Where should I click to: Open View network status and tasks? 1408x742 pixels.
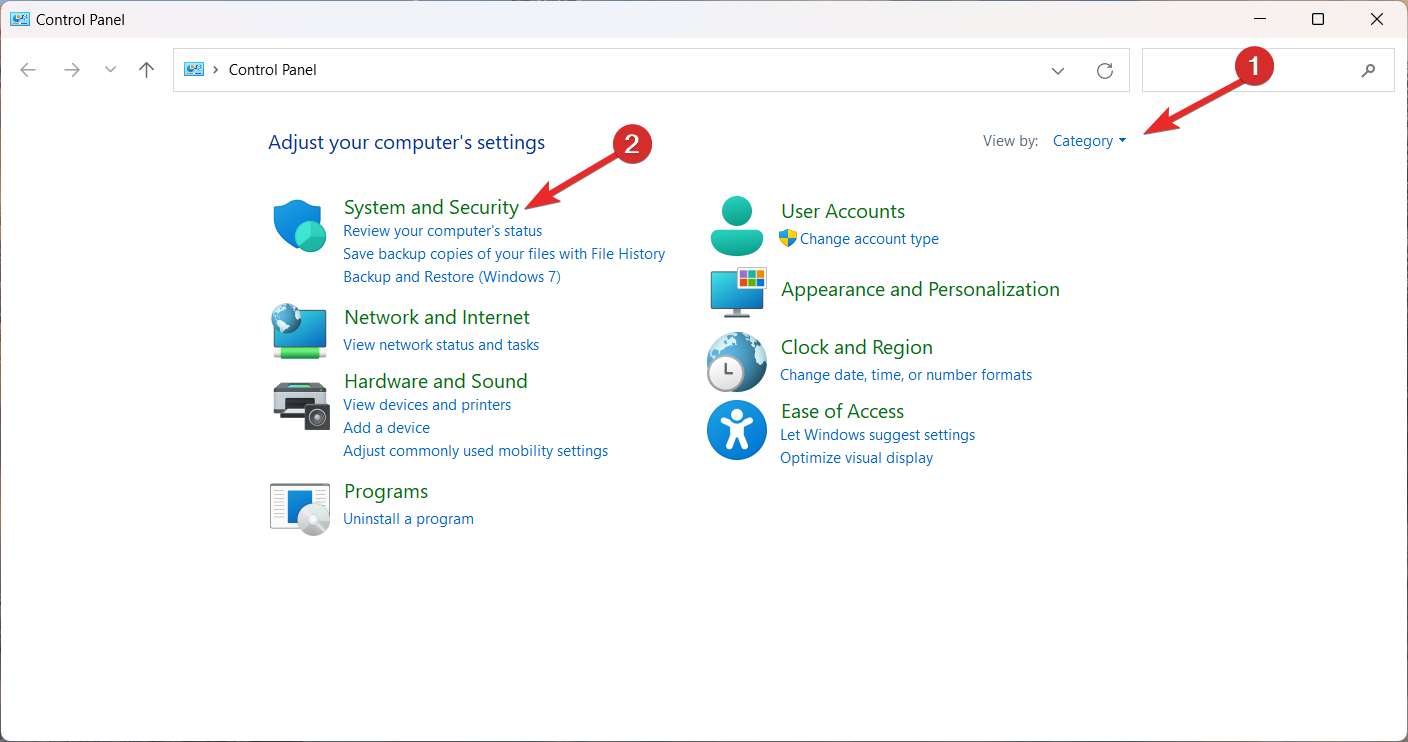(x=441, y=345)
